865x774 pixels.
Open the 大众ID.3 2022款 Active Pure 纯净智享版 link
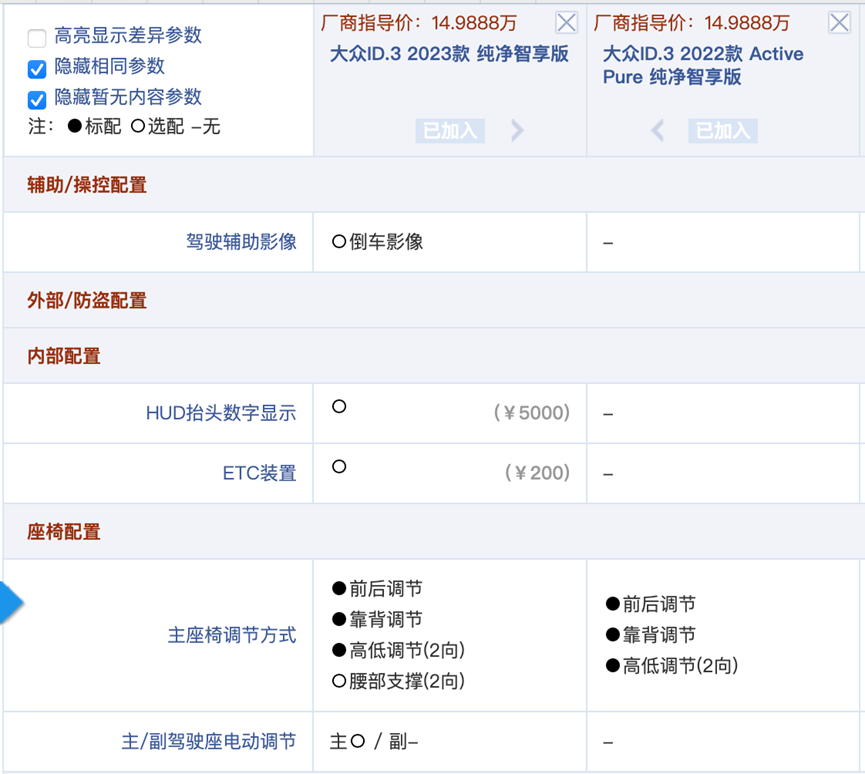click(703, 65)
